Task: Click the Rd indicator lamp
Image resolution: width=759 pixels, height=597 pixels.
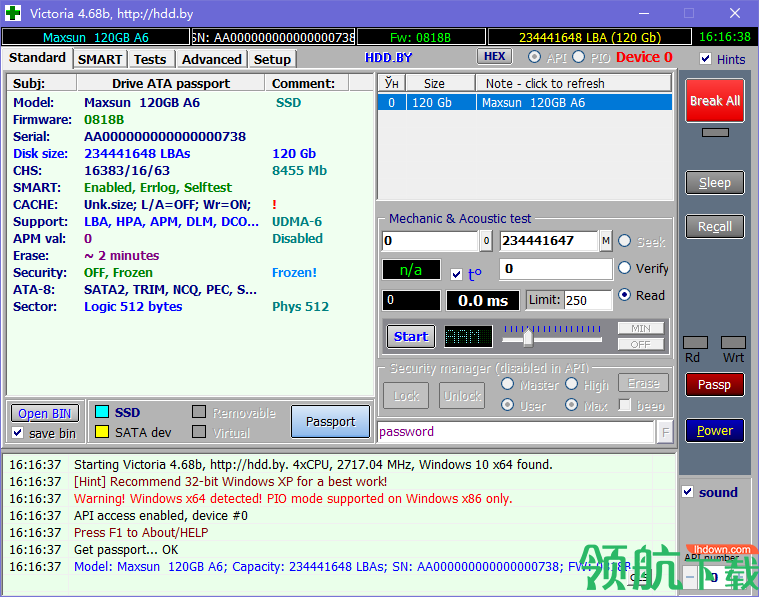Action: coord(695,343)
